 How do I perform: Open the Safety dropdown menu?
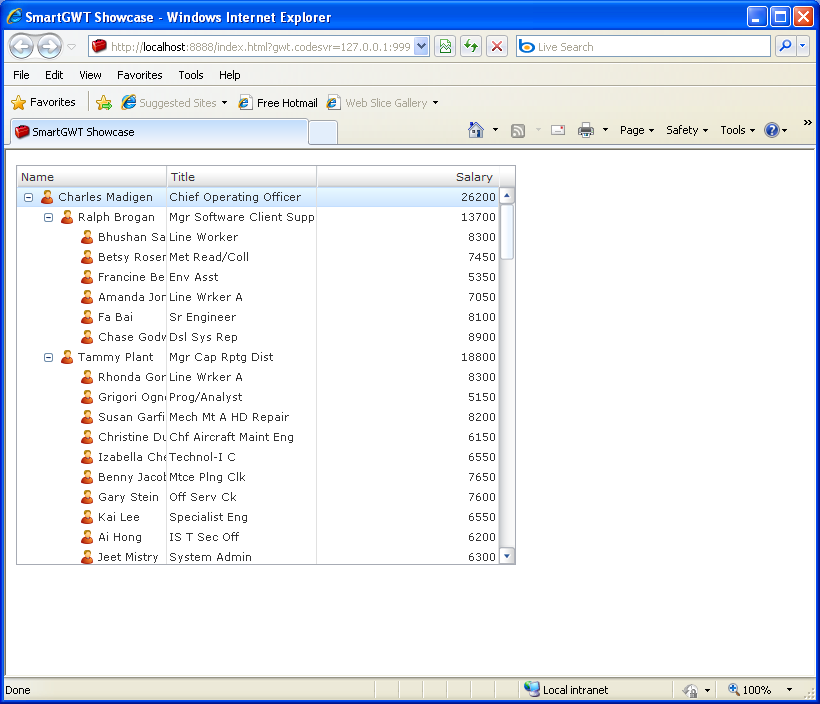pyautogui.click(x=686, y=130)
